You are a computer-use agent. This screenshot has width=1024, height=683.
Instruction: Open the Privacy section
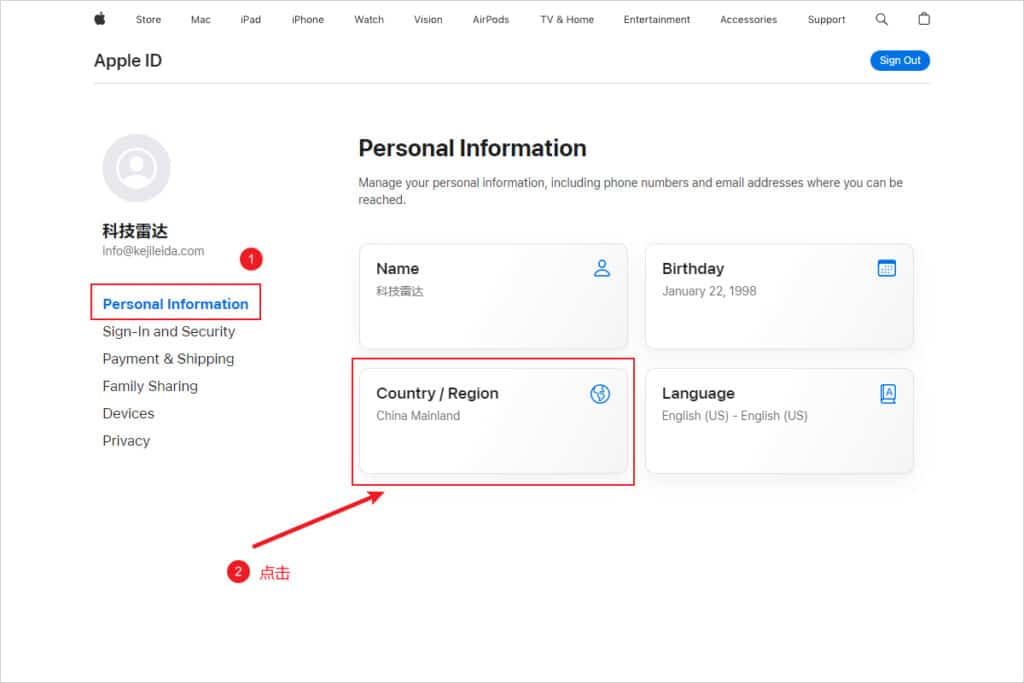(x=126, y=440)
